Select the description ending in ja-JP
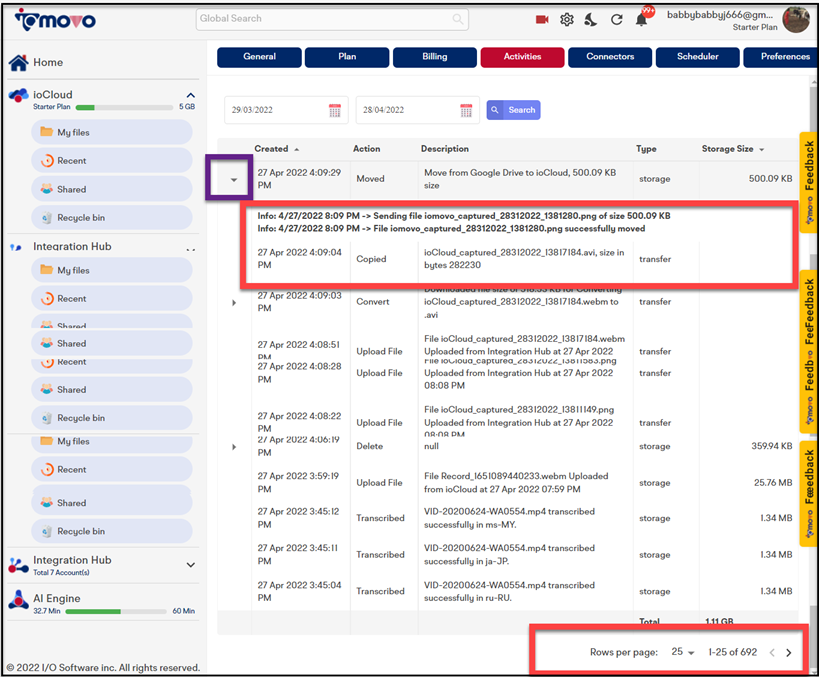819x677 pixels. [509, 555]
